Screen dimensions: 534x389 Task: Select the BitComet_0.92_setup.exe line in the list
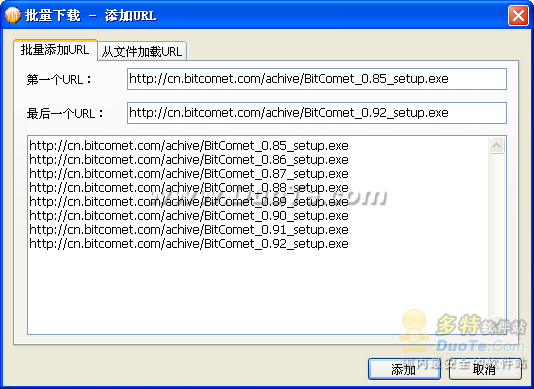(x=189, y=244)
